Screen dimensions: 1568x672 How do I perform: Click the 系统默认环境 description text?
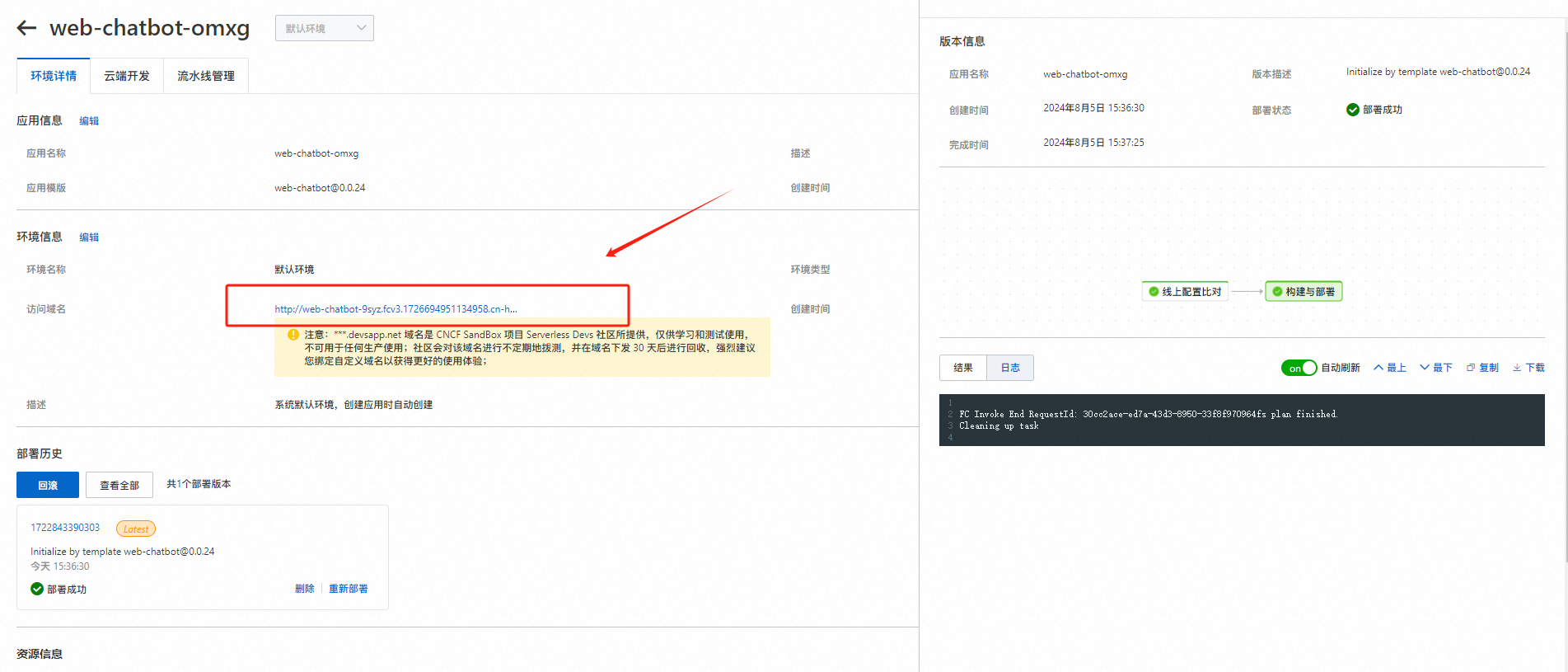click(x=353, y=405)
